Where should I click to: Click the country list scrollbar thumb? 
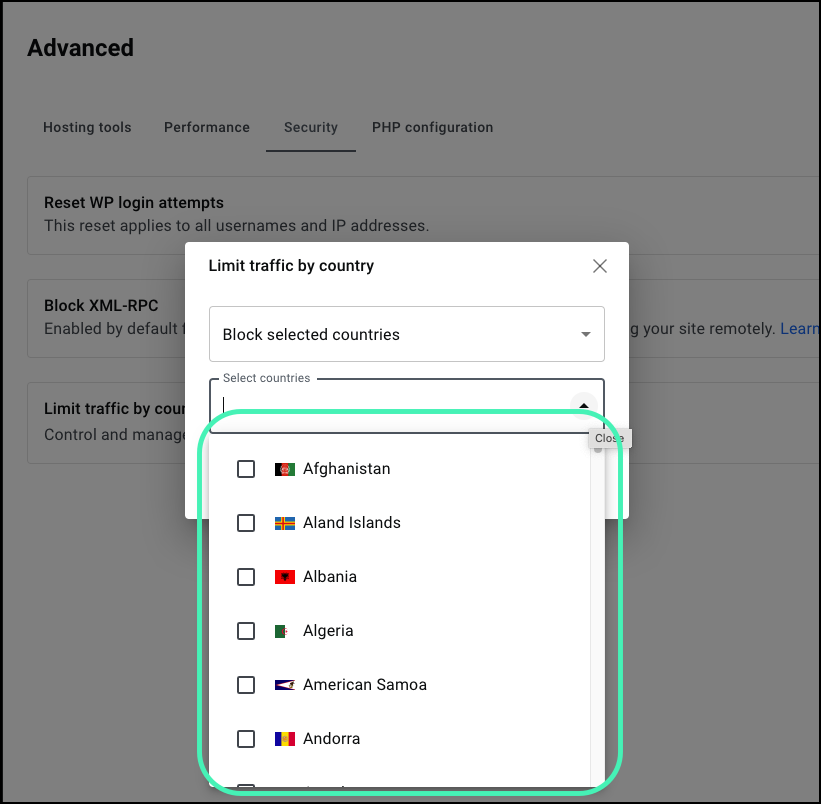tap(598, 449)
